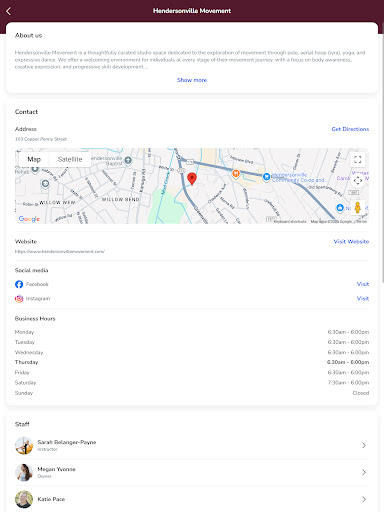384x512 pixels.
Task: Click the blue marker near map's lower right
Action: [x=339, y=208]
